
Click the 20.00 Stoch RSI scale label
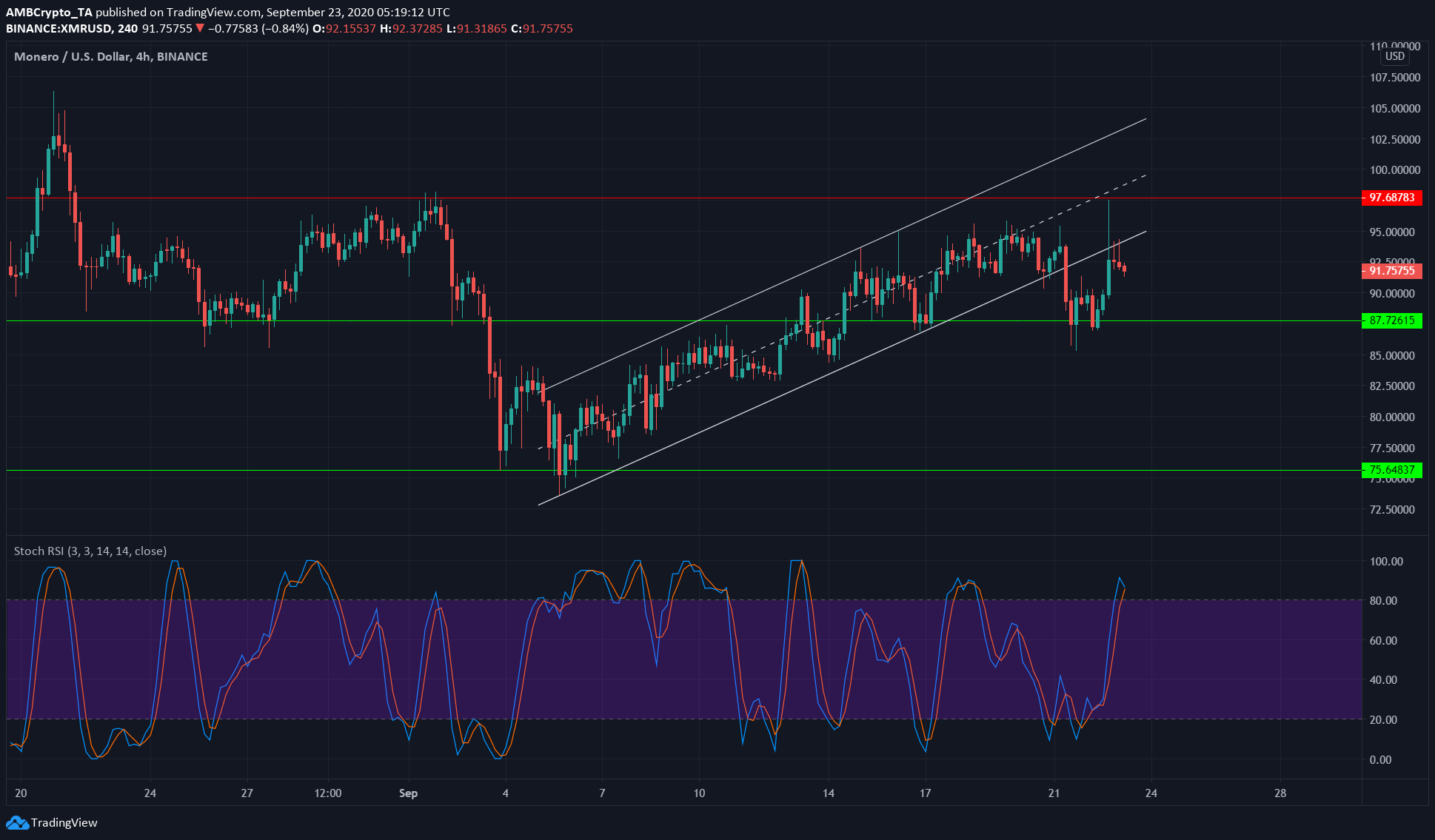pos(1383,719)
